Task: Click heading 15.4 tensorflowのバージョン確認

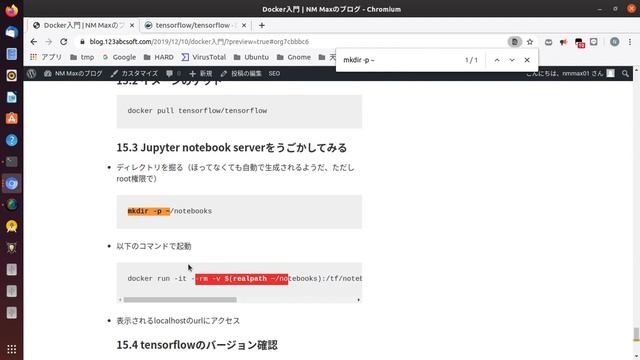Action: (197, 345)
